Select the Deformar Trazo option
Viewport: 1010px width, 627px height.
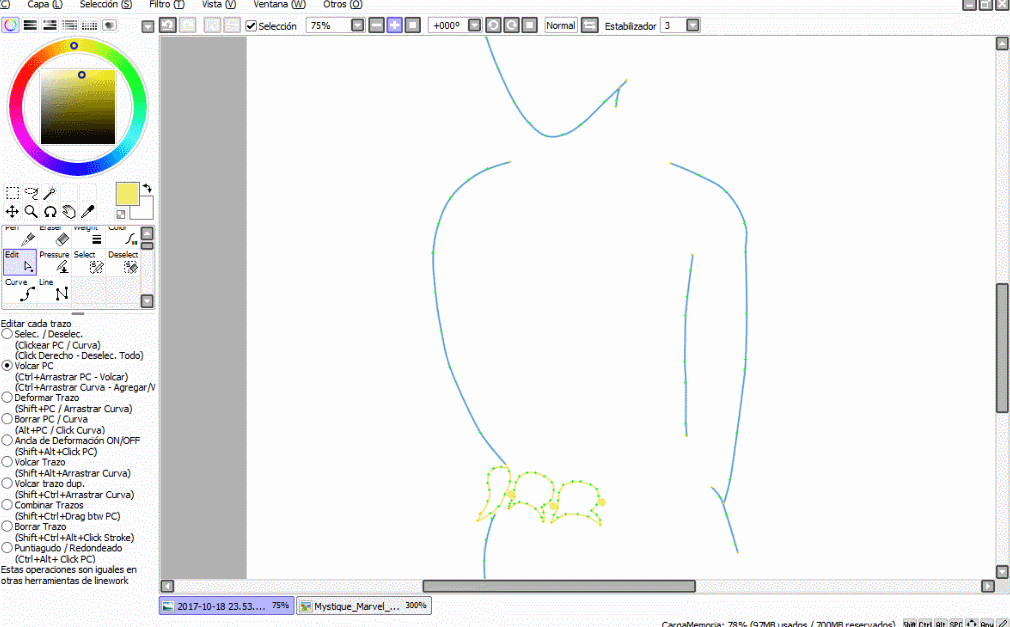[x=7, y=398]
